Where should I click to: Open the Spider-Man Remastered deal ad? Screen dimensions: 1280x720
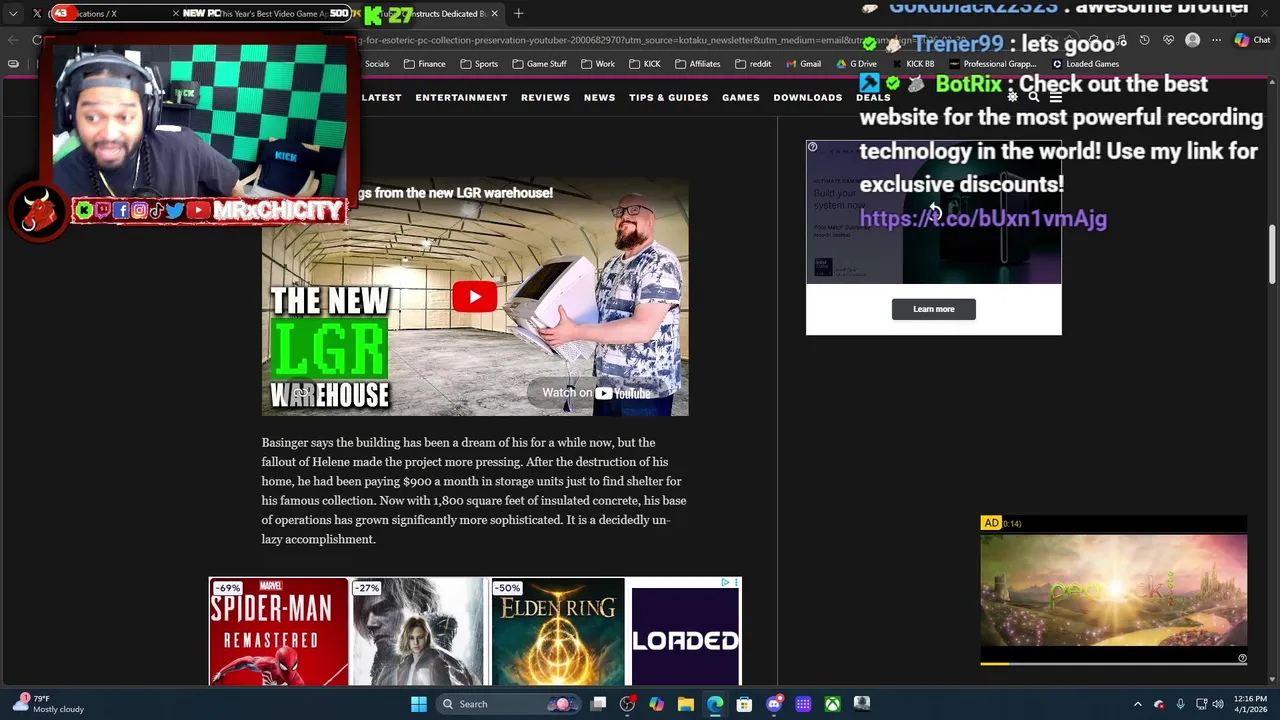click(x=278, y=631)
